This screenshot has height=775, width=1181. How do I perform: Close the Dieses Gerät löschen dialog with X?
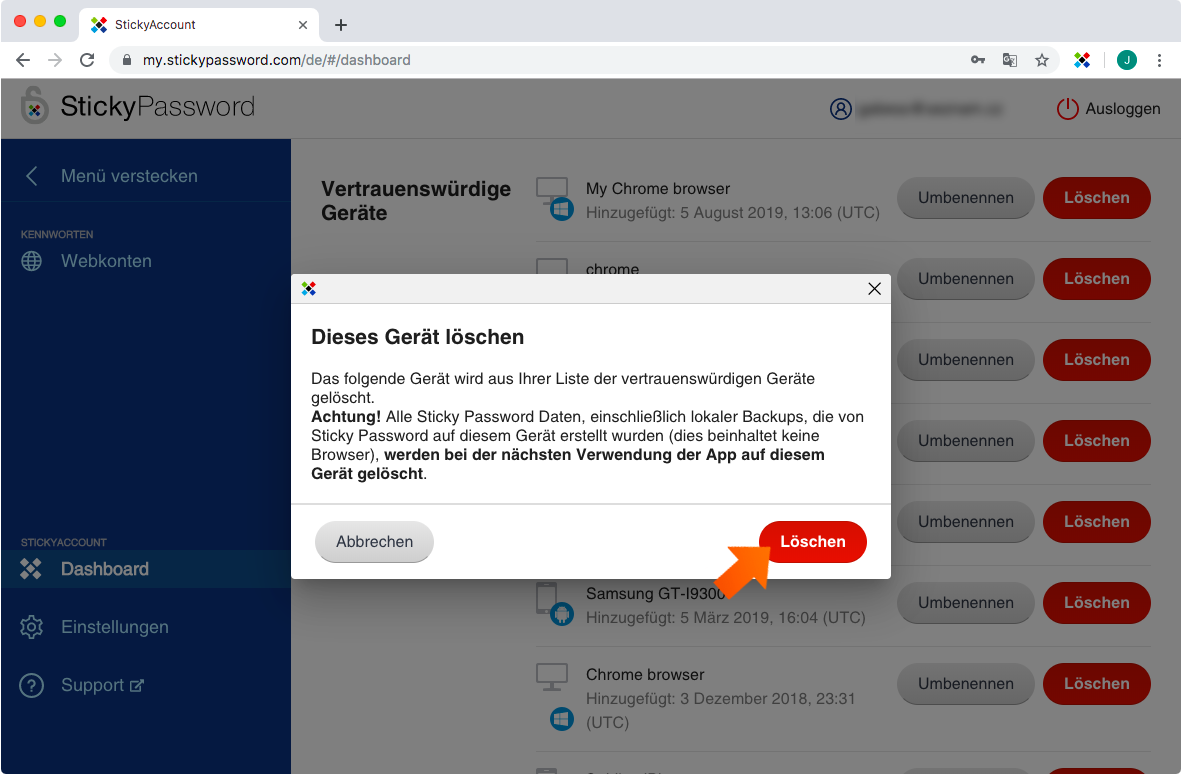[x=874, y=288]
